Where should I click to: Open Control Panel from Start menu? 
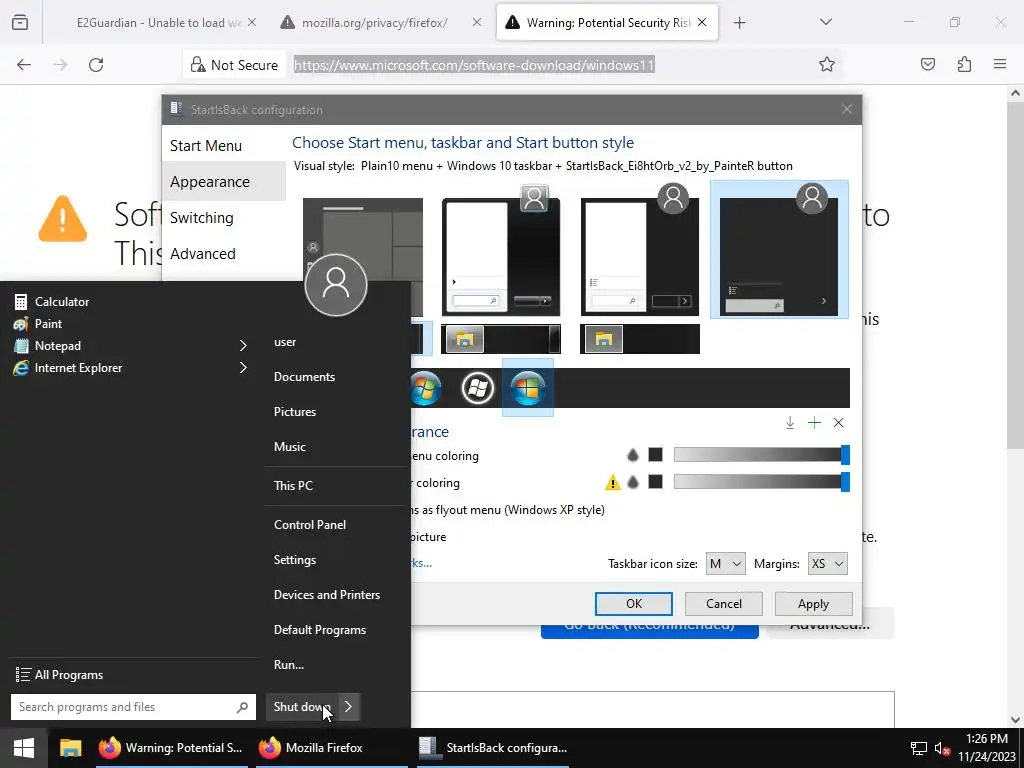point(310,525)
